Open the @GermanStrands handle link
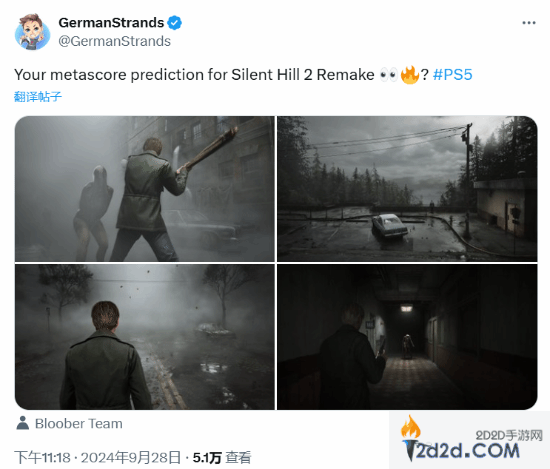 coord(114,41)
